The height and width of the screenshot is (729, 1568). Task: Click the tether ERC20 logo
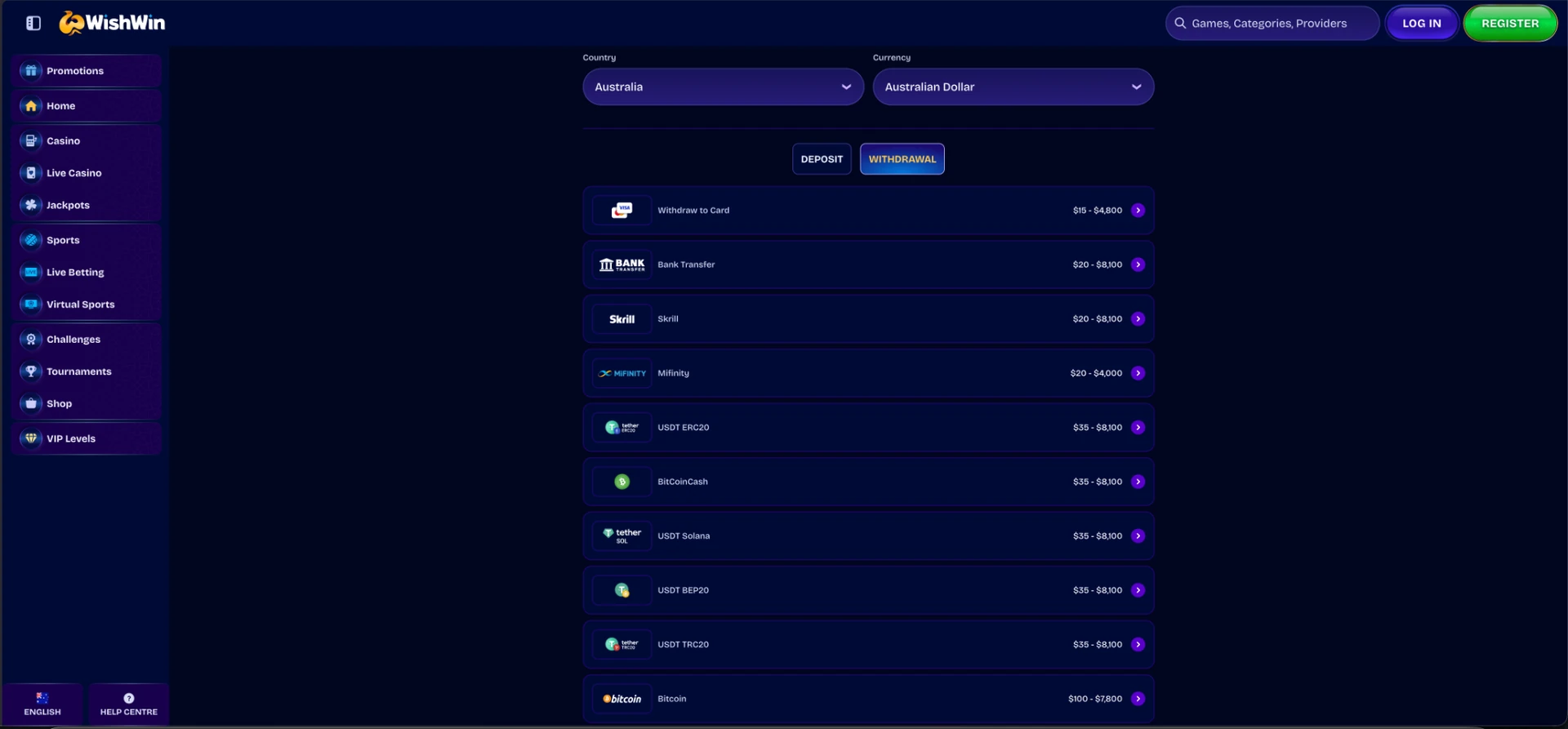(622, 428)
